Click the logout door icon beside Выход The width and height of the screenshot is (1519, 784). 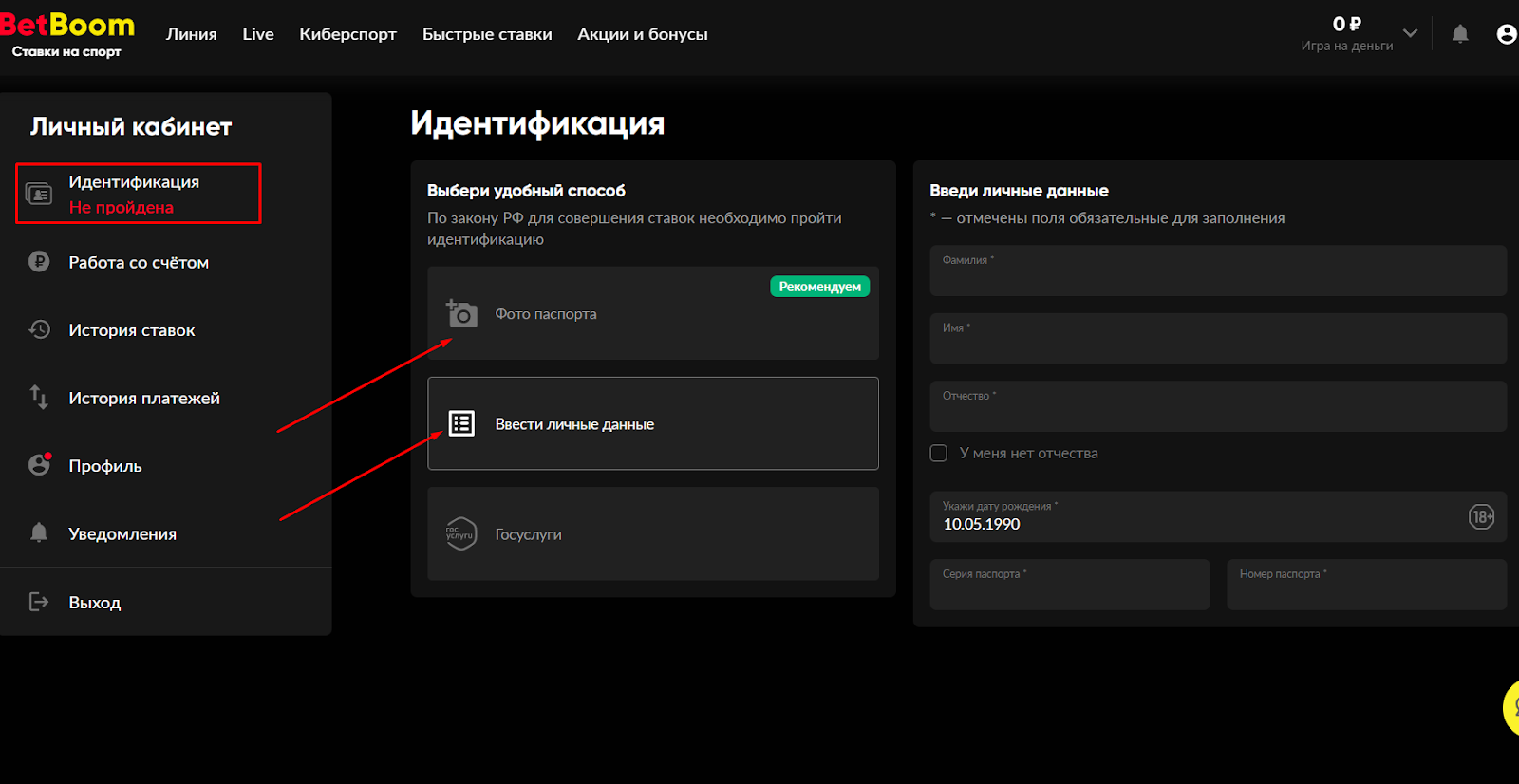coord(39,602)
